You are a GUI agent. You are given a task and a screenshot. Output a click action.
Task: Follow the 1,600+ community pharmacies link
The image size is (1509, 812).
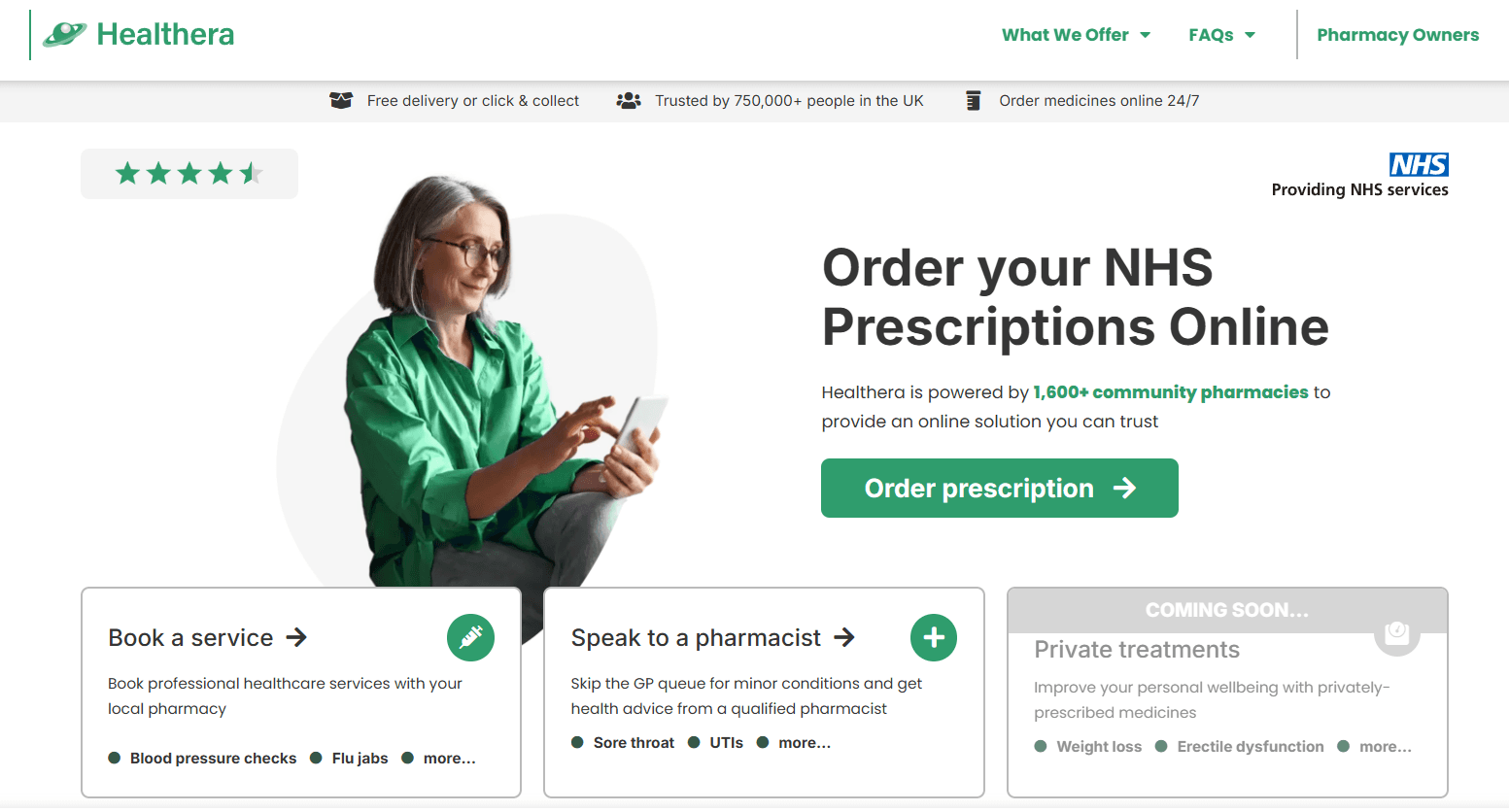click(1171, 392)
